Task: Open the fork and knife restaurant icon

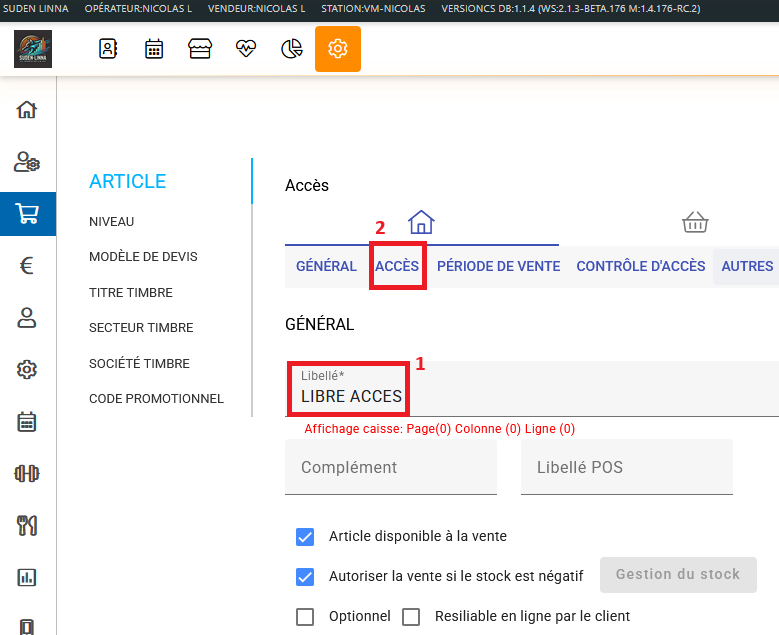Action: coord(27,525)
